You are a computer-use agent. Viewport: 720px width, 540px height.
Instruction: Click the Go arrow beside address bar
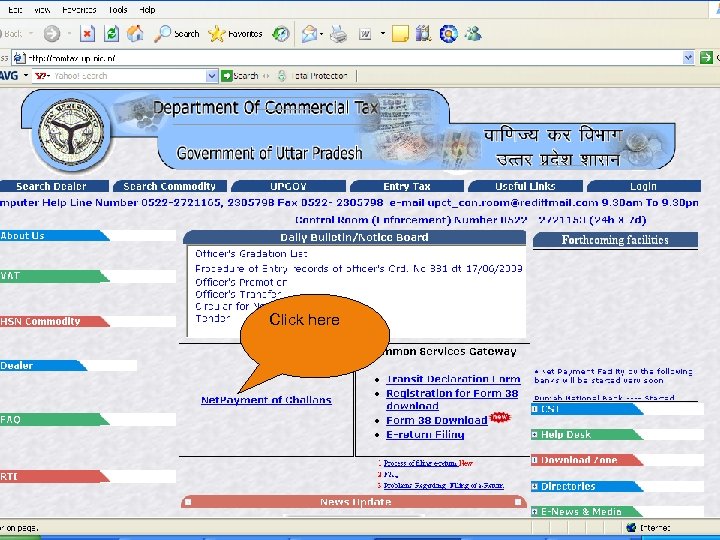pos(706,57)
